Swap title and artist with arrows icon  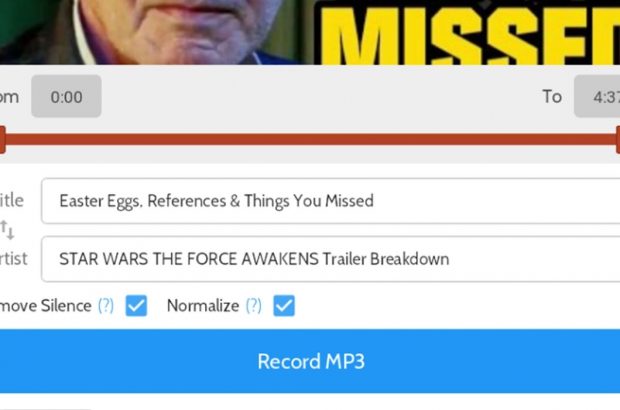coord(7,230)
